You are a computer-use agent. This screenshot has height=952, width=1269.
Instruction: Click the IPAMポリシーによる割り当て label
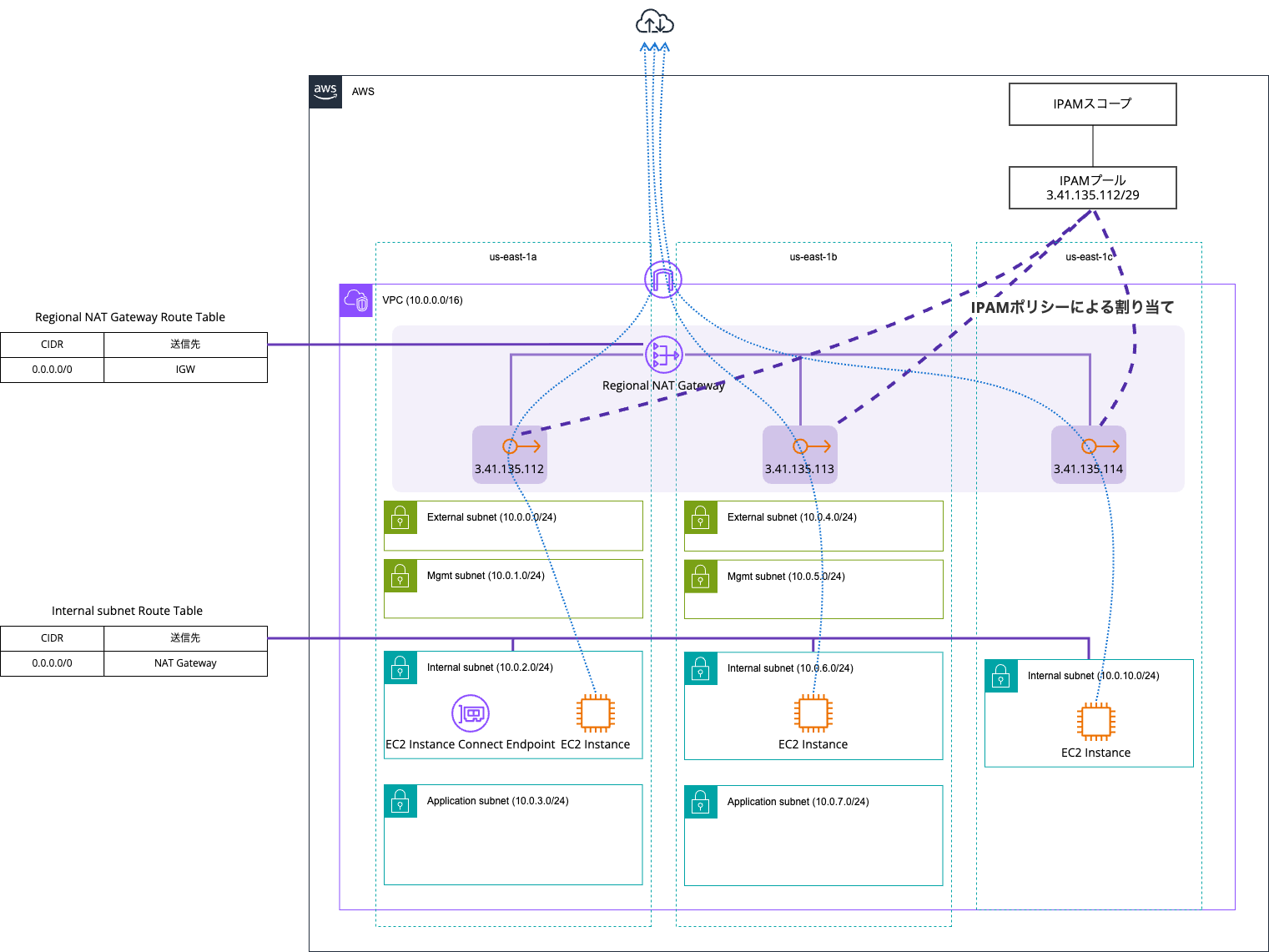[1072, 307]
